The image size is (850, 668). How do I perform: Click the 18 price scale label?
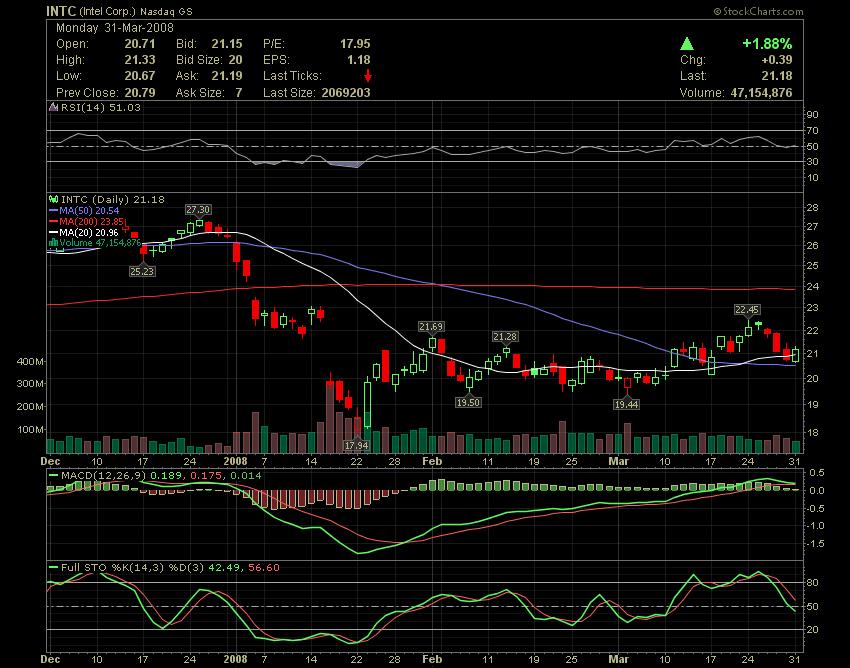[812, 433]
